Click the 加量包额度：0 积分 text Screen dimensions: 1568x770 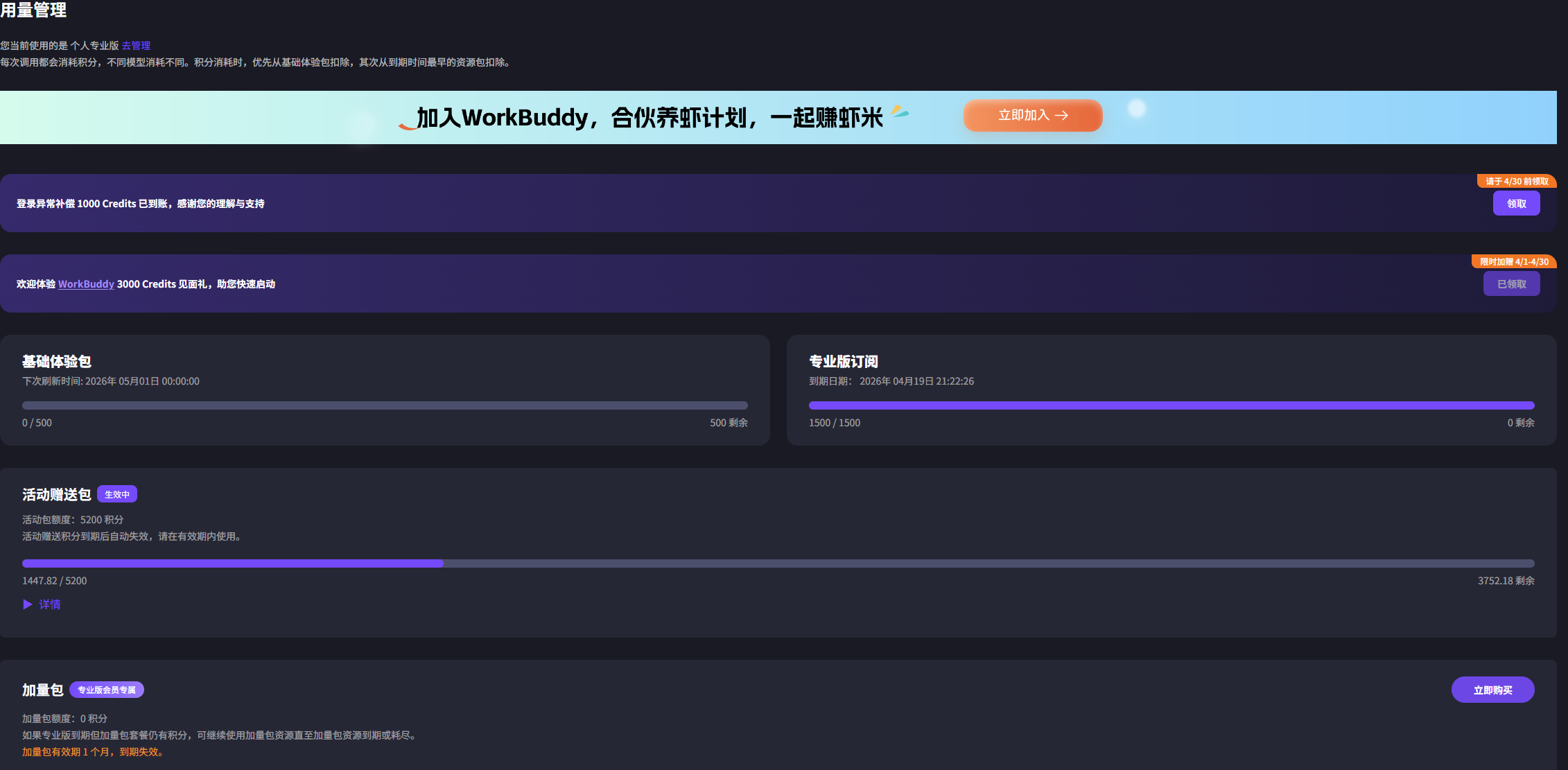(64, 719)
